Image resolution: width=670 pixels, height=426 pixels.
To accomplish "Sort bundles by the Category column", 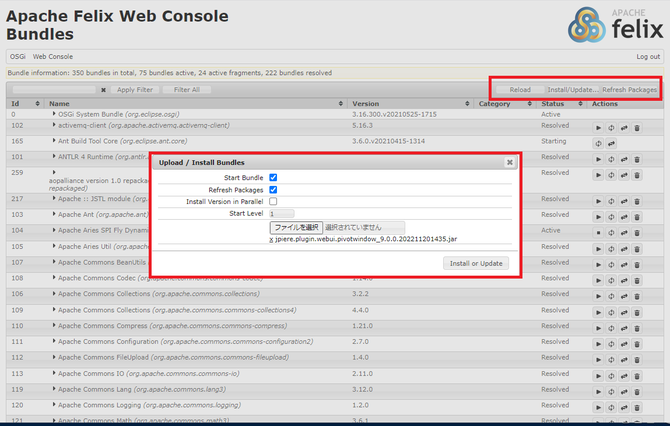I will click(x=505, y=103).
